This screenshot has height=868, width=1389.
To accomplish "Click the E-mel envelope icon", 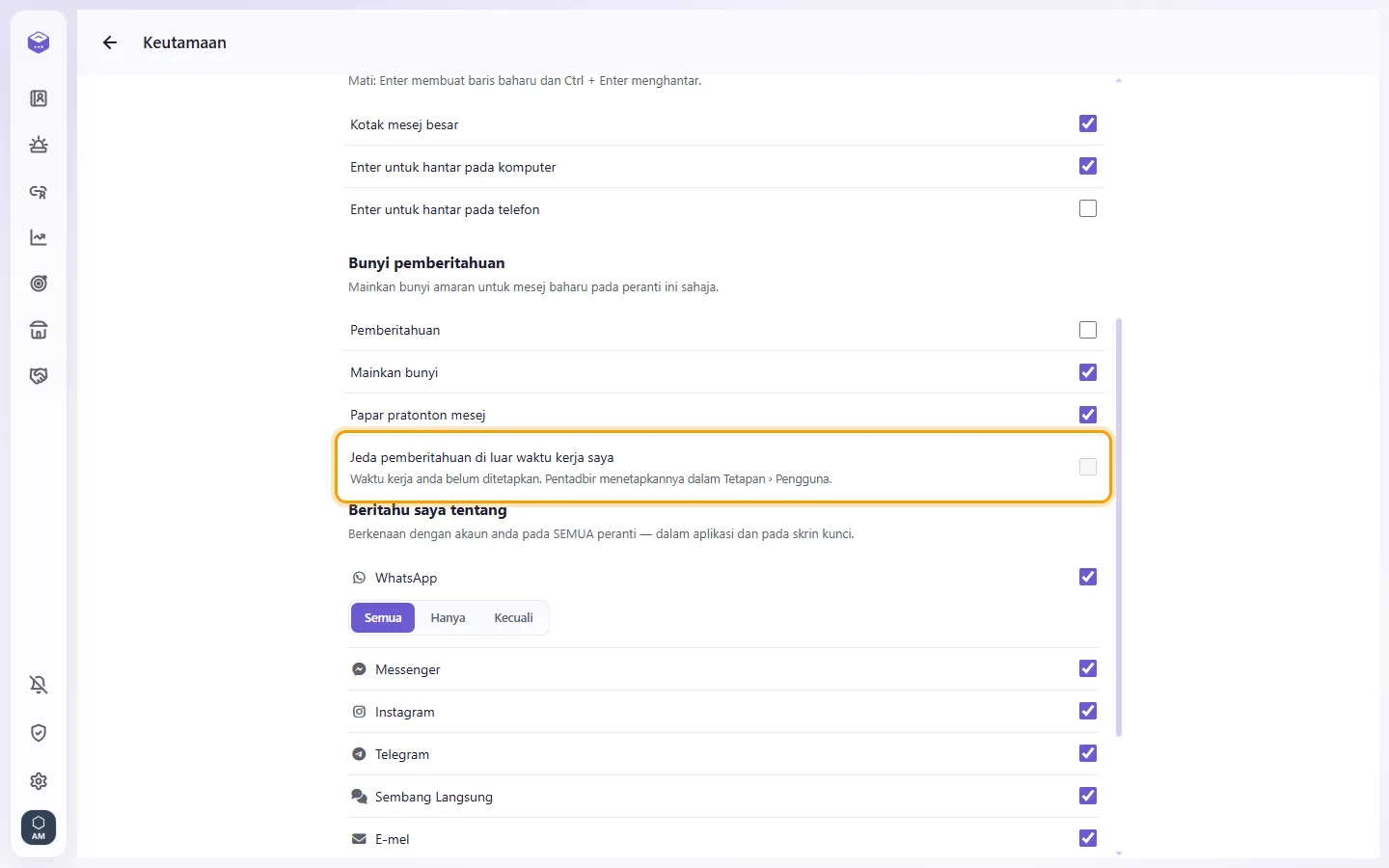I will tap(359, 839).
